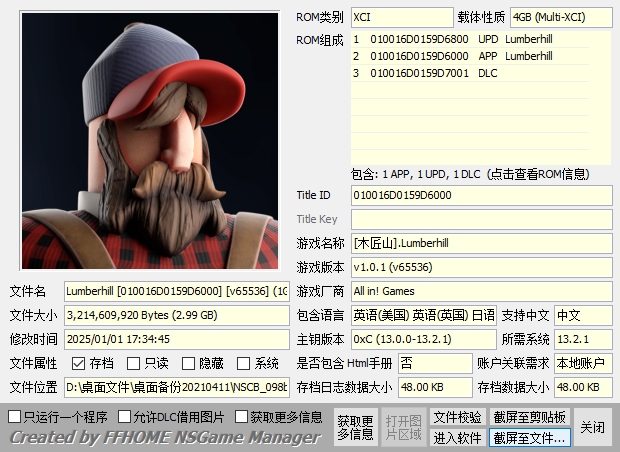Select ROM row 1 UPD Lumberhill
Image resolution: width=620 pixels, height=452 pixels.
tap(470, 39)
